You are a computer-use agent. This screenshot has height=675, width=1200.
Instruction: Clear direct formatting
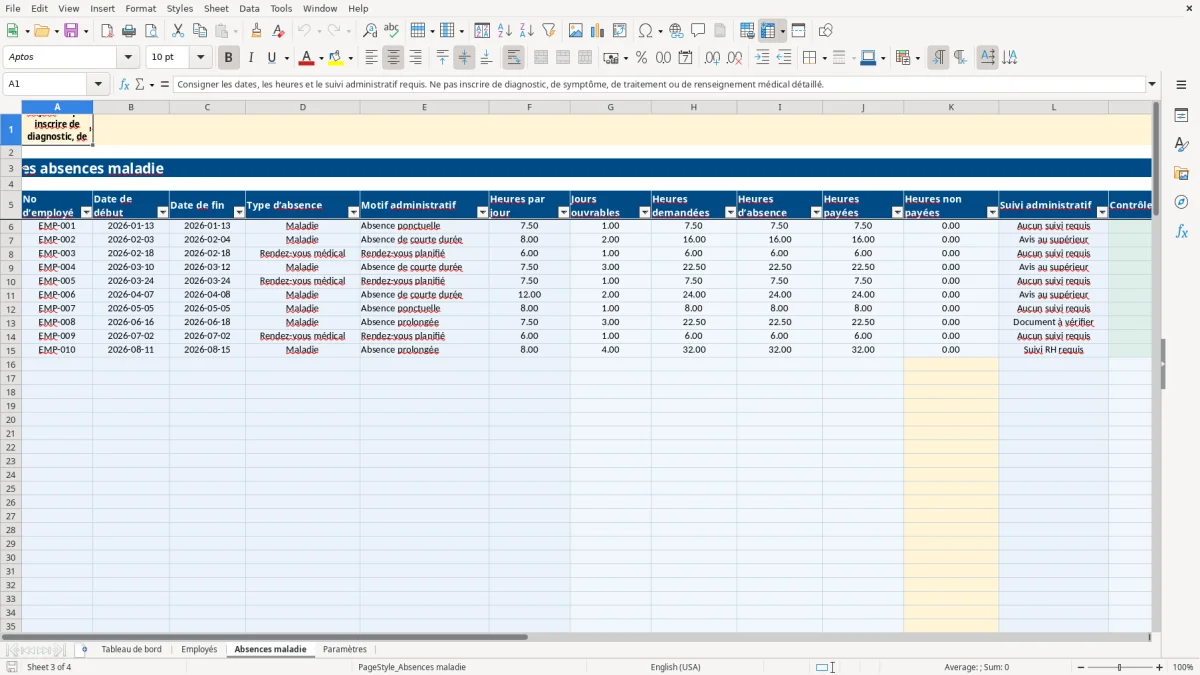click(278, 31)
